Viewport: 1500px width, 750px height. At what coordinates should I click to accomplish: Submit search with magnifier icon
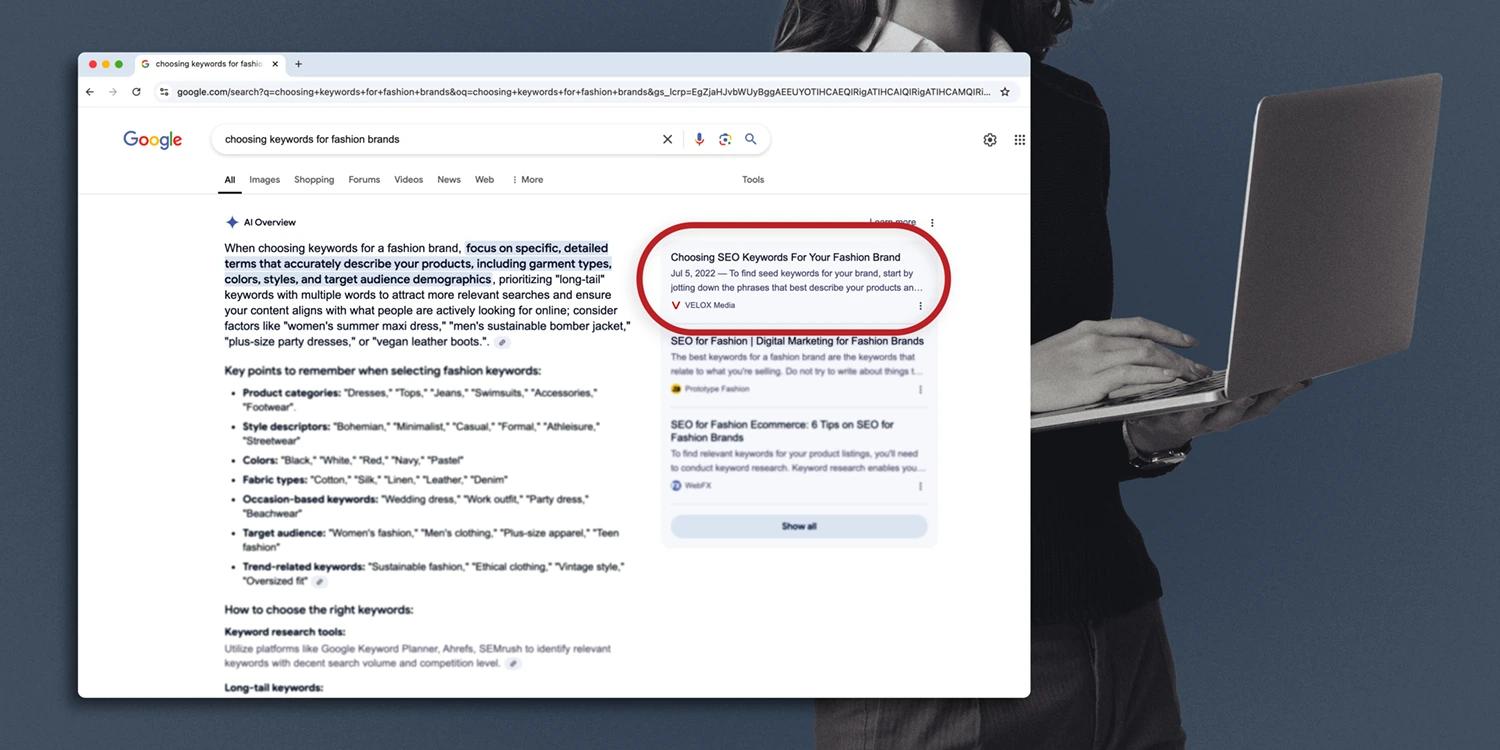pyautogui.click(x=751, y=140)
